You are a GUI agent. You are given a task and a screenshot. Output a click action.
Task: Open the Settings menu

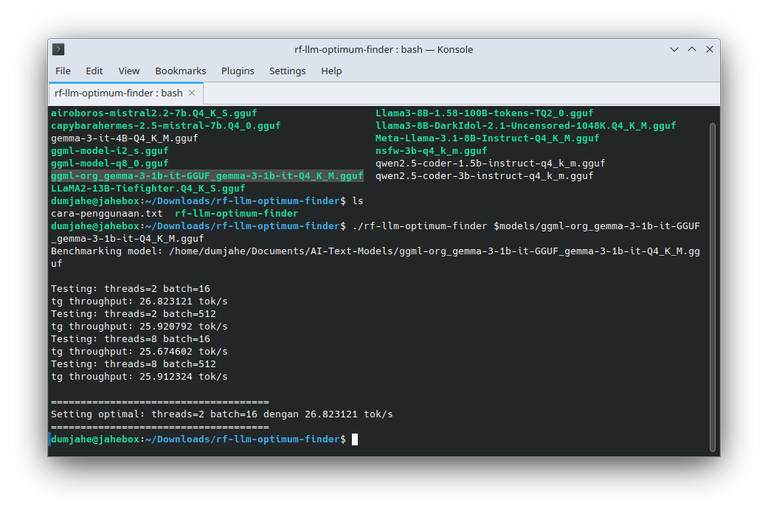[x=287, y=71]
